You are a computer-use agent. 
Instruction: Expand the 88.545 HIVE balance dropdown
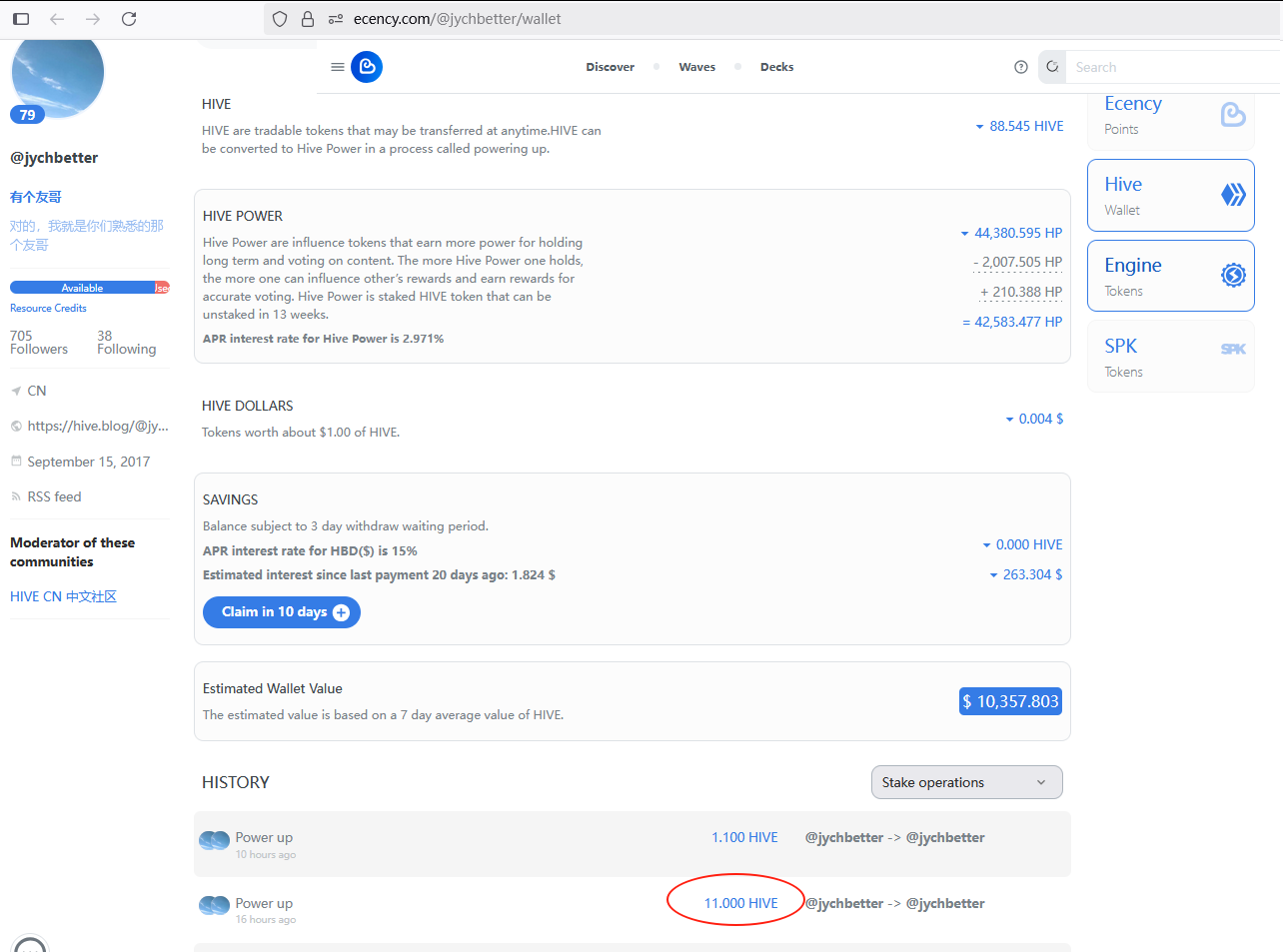point(1019,126)
